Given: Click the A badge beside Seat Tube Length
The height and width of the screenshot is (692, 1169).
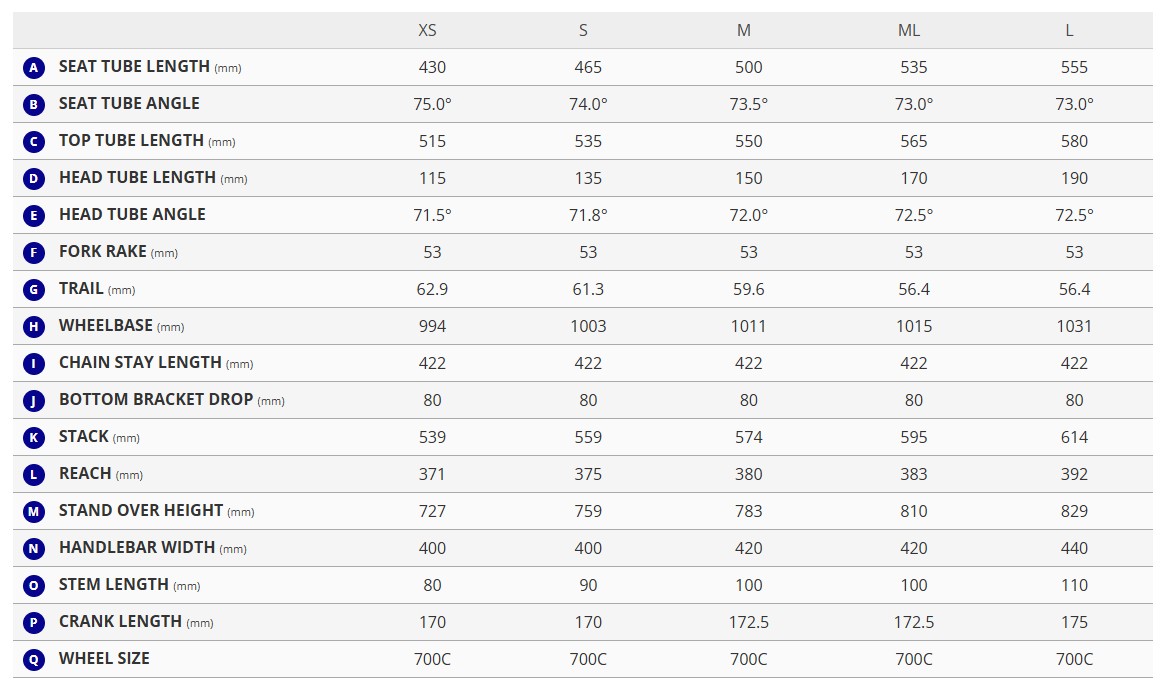Looking at the screenshot, I should 34,68.
